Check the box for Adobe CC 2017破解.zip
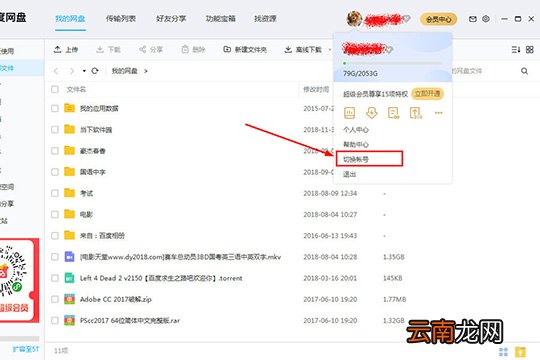 point(55,299)
